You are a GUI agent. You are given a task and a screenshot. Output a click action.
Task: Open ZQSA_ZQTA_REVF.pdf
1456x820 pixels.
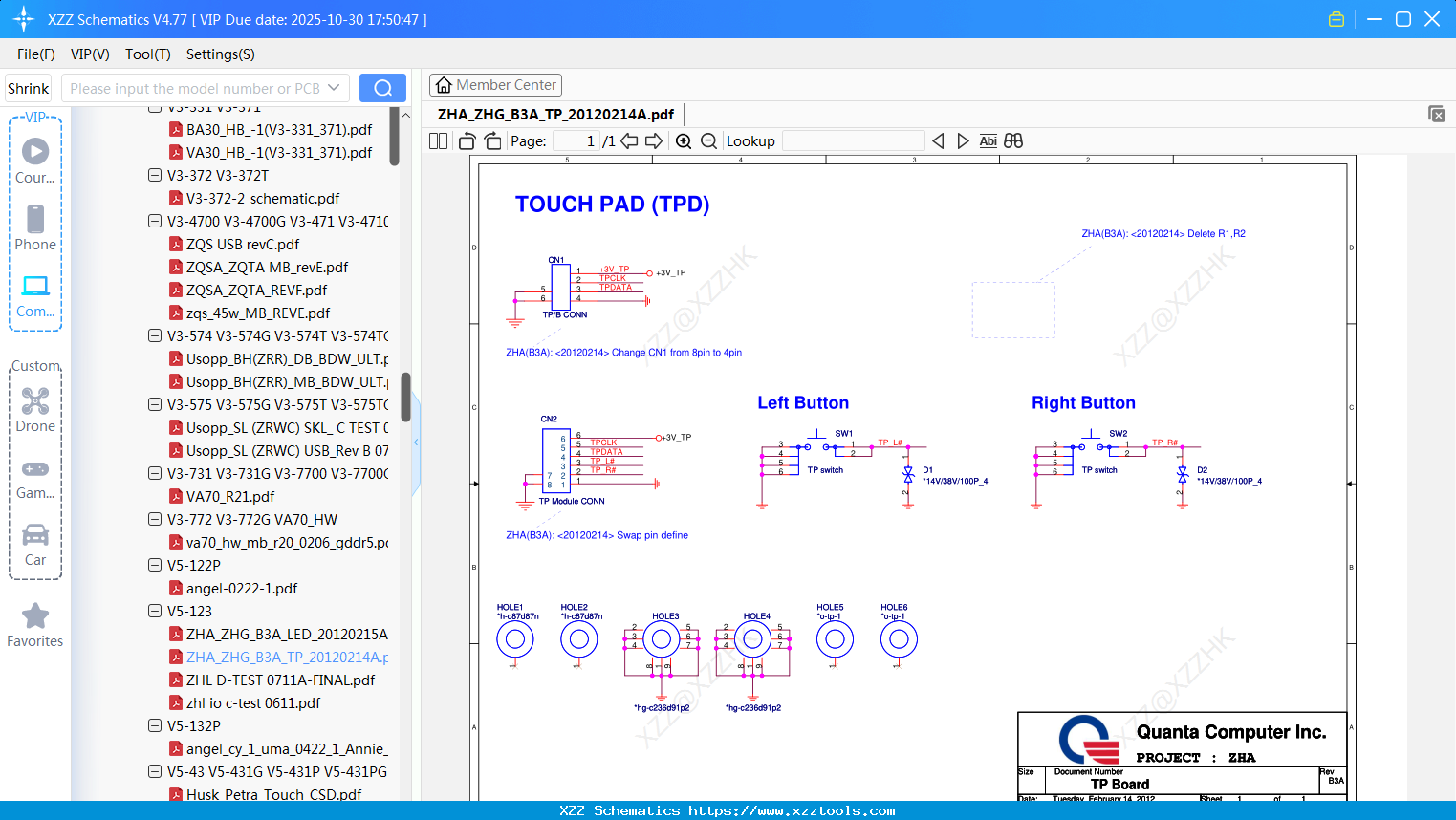pyautogui.click(x=256, y=290)
